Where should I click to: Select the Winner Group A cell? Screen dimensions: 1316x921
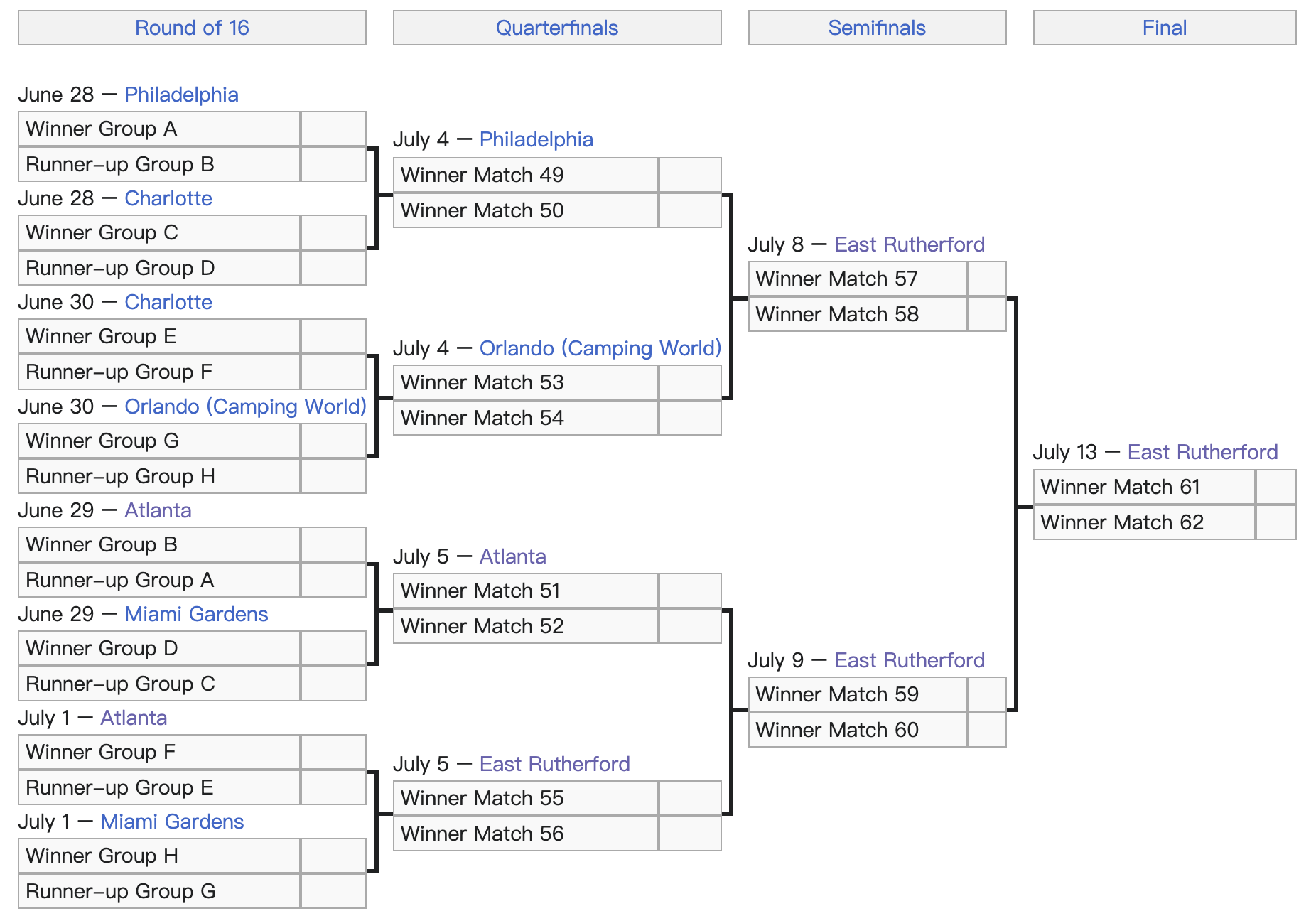[x=159, y=129]
